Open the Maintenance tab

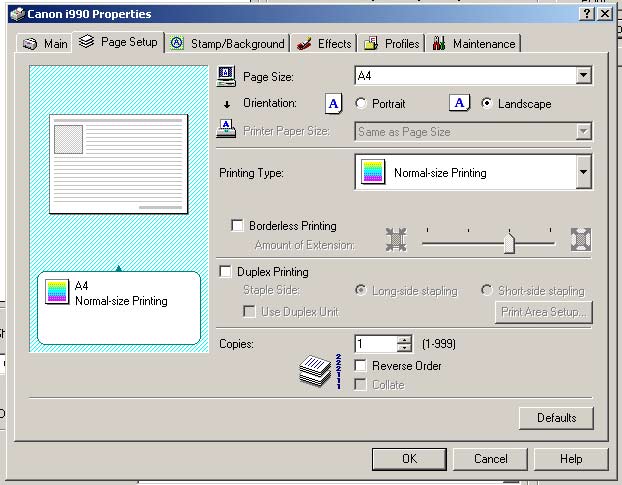point(474,43)
